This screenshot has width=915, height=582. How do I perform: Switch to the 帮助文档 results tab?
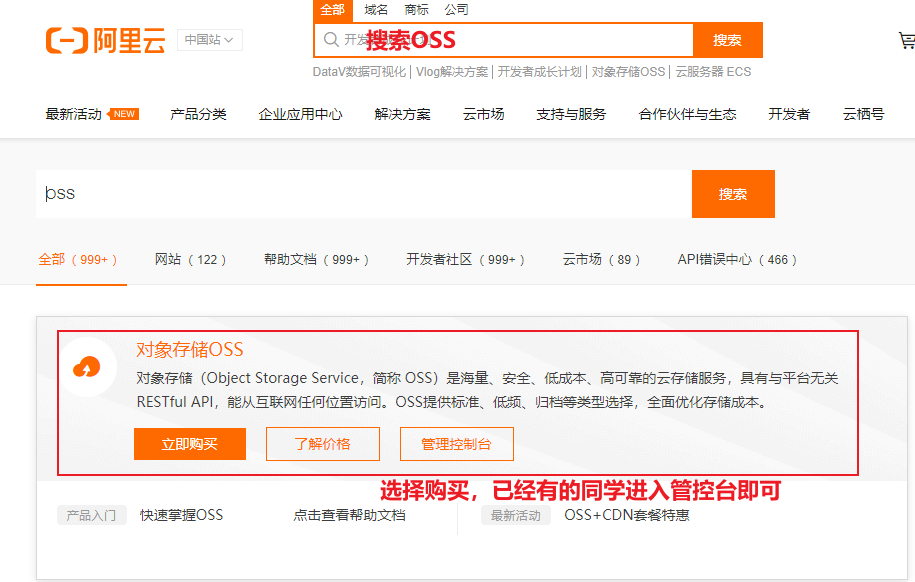pos(316,259)
